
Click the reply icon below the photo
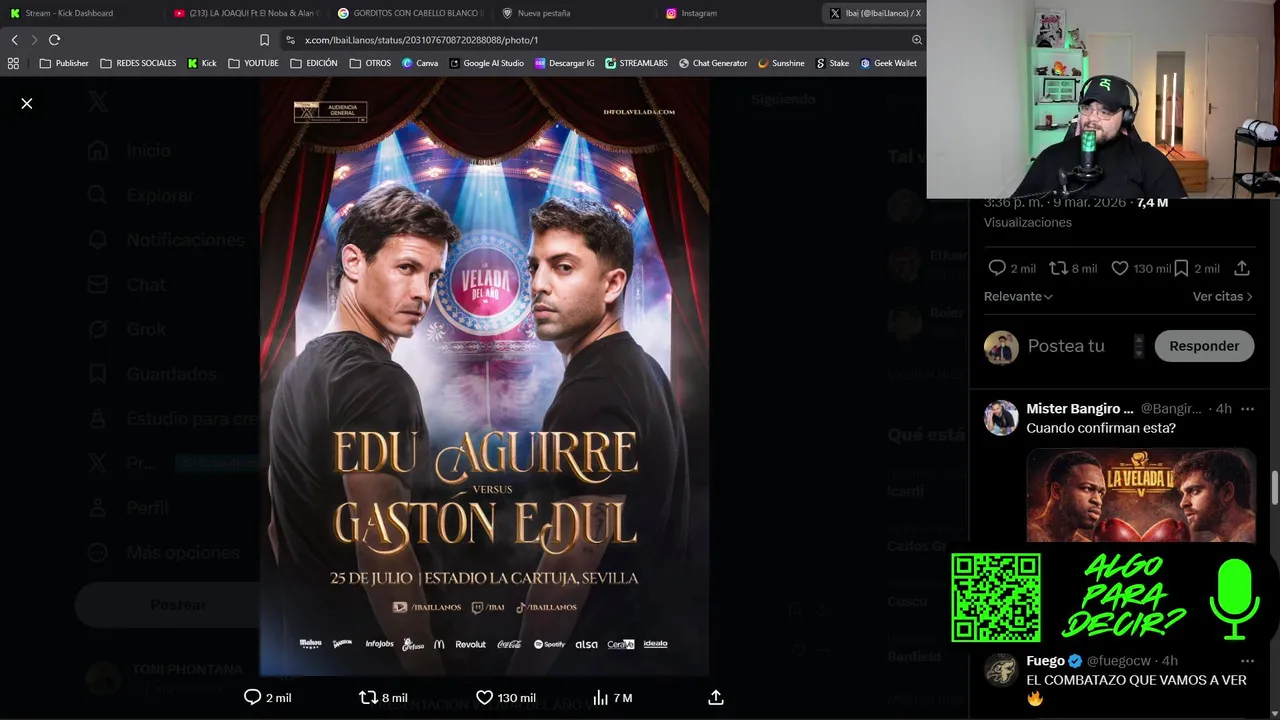point(252,697)
